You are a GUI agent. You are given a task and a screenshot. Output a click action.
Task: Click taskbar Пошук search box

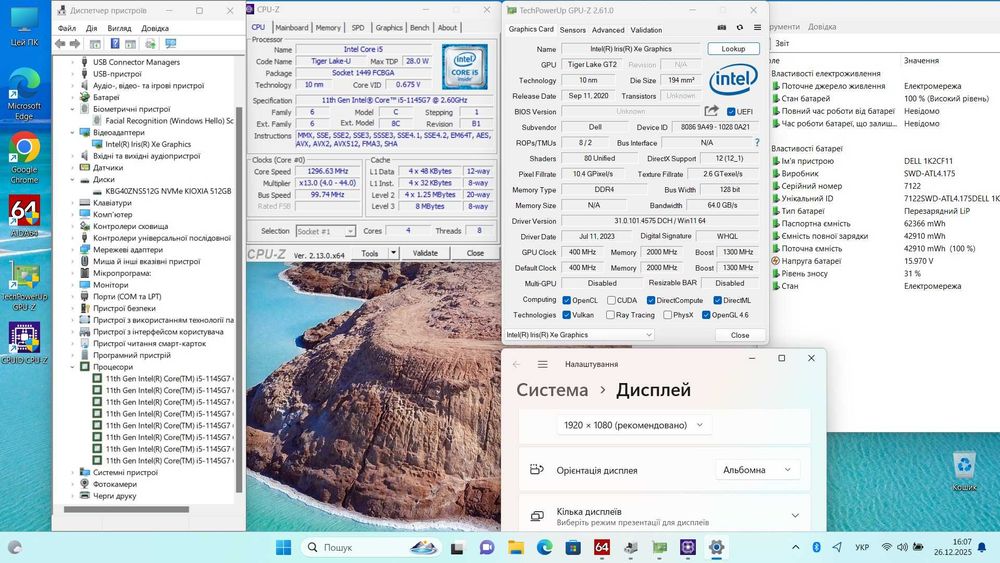[372, 547]
